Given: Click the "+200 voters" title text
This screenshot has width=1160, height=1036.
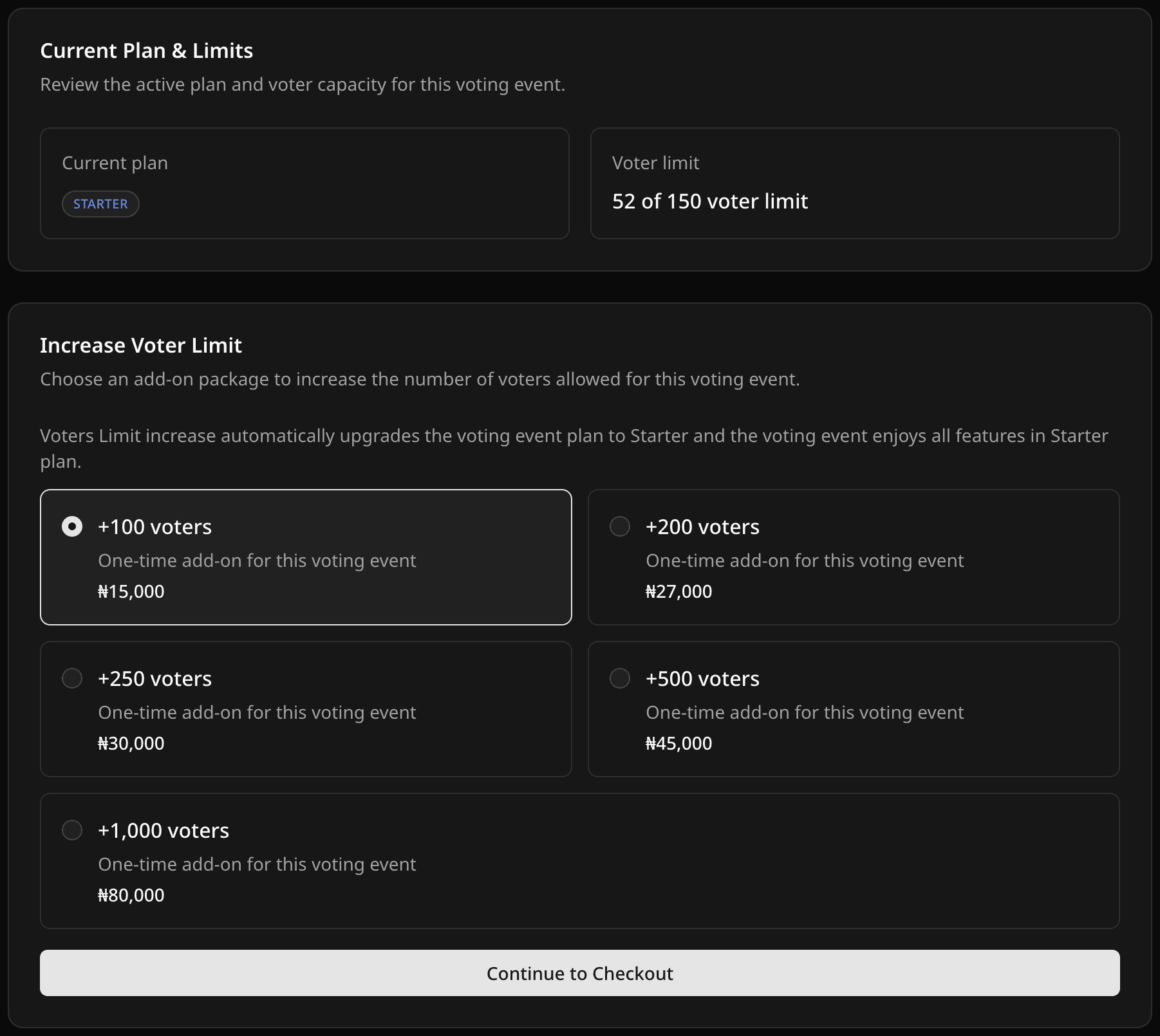Looking at the screenshot, I should point(702,527).
